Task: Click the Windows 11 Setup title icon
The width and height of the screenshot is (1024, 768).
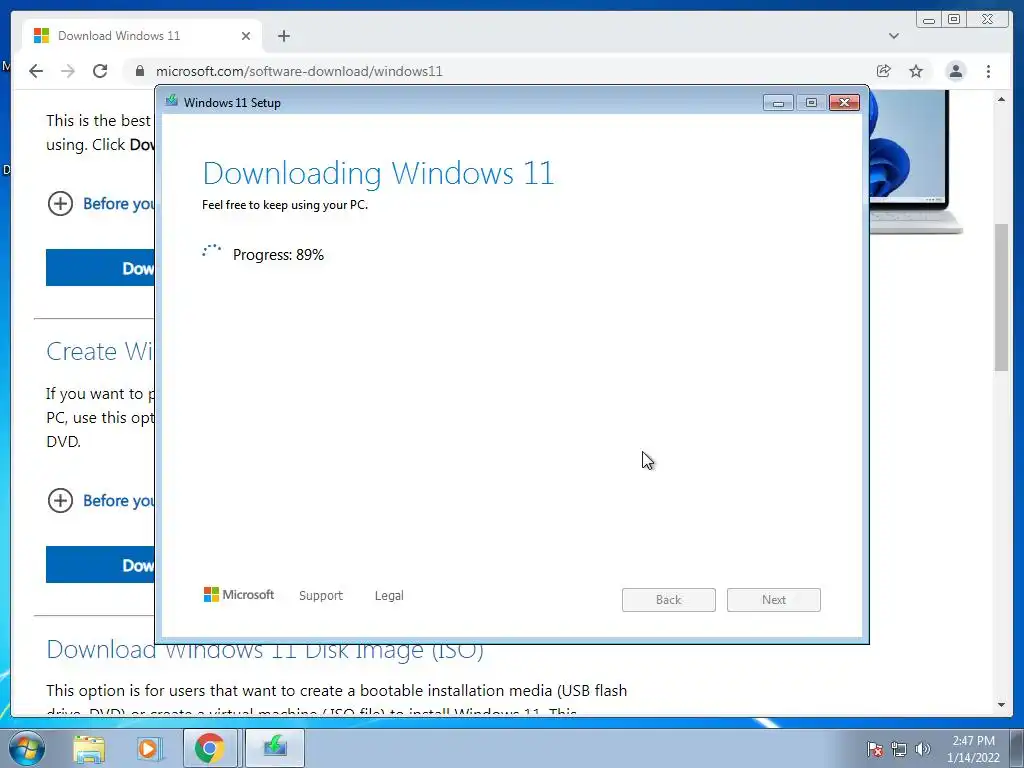Action: click(172, 101)
